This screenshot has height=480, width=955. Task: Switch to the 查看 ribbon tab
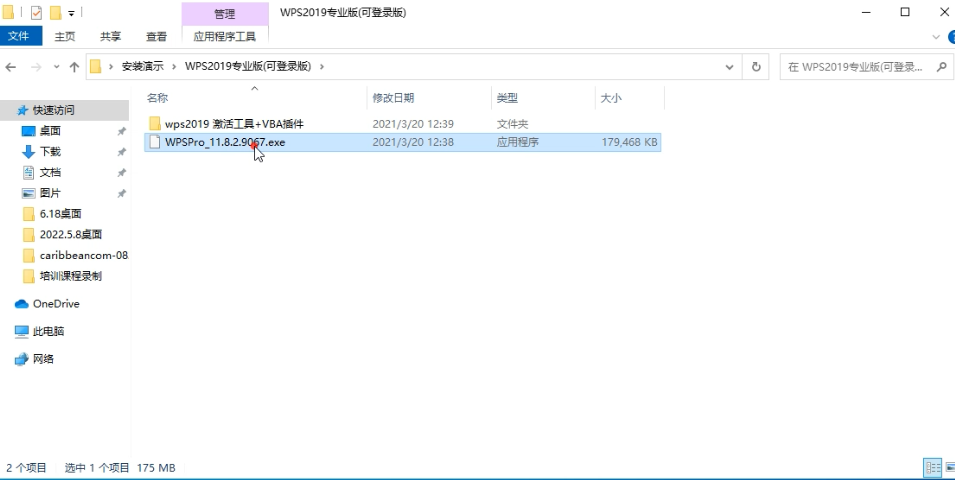[x=156, y=37]
